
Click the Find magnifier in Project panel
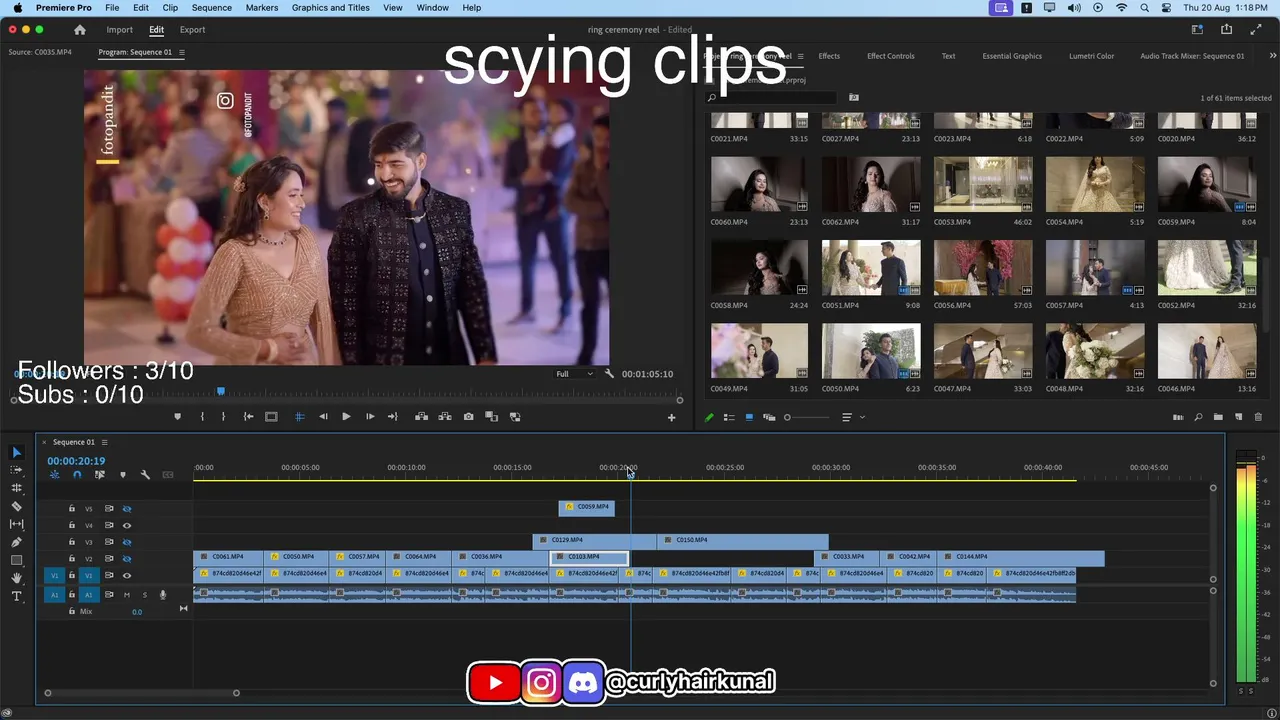pyautogui.click(x=1198, y=417)
